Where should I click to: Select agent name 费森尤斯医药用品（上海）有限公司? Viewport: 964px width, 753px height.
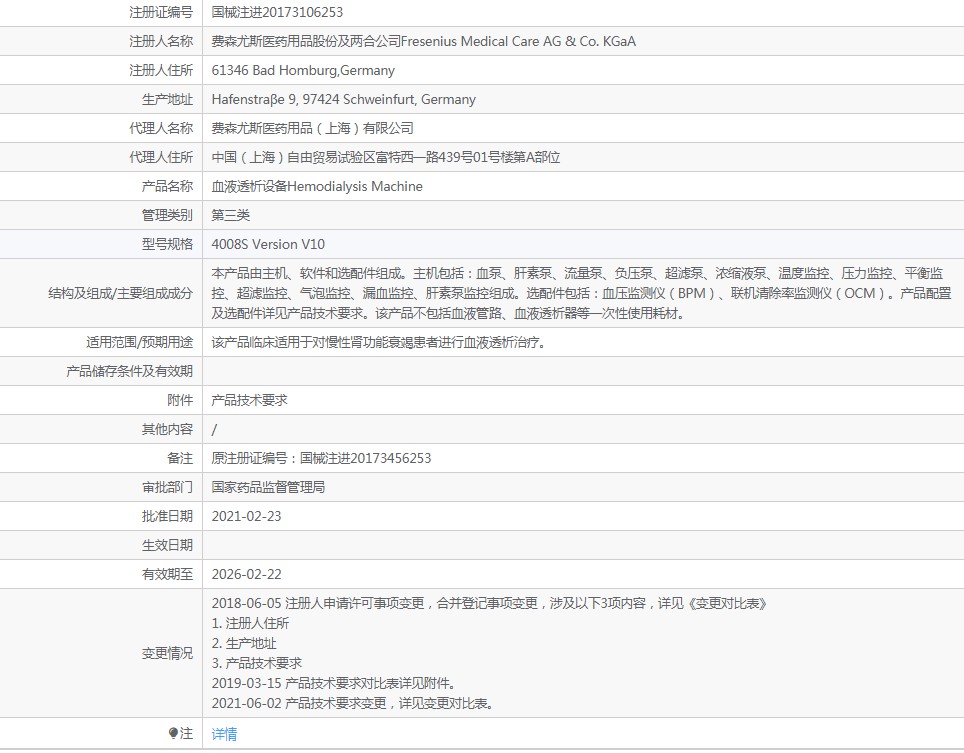(x=312, y=128)
